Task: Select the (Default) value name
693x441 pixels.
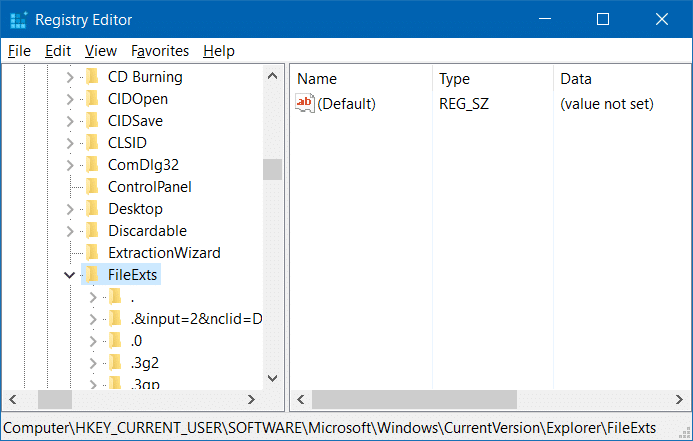Action: tap(346, 104)
